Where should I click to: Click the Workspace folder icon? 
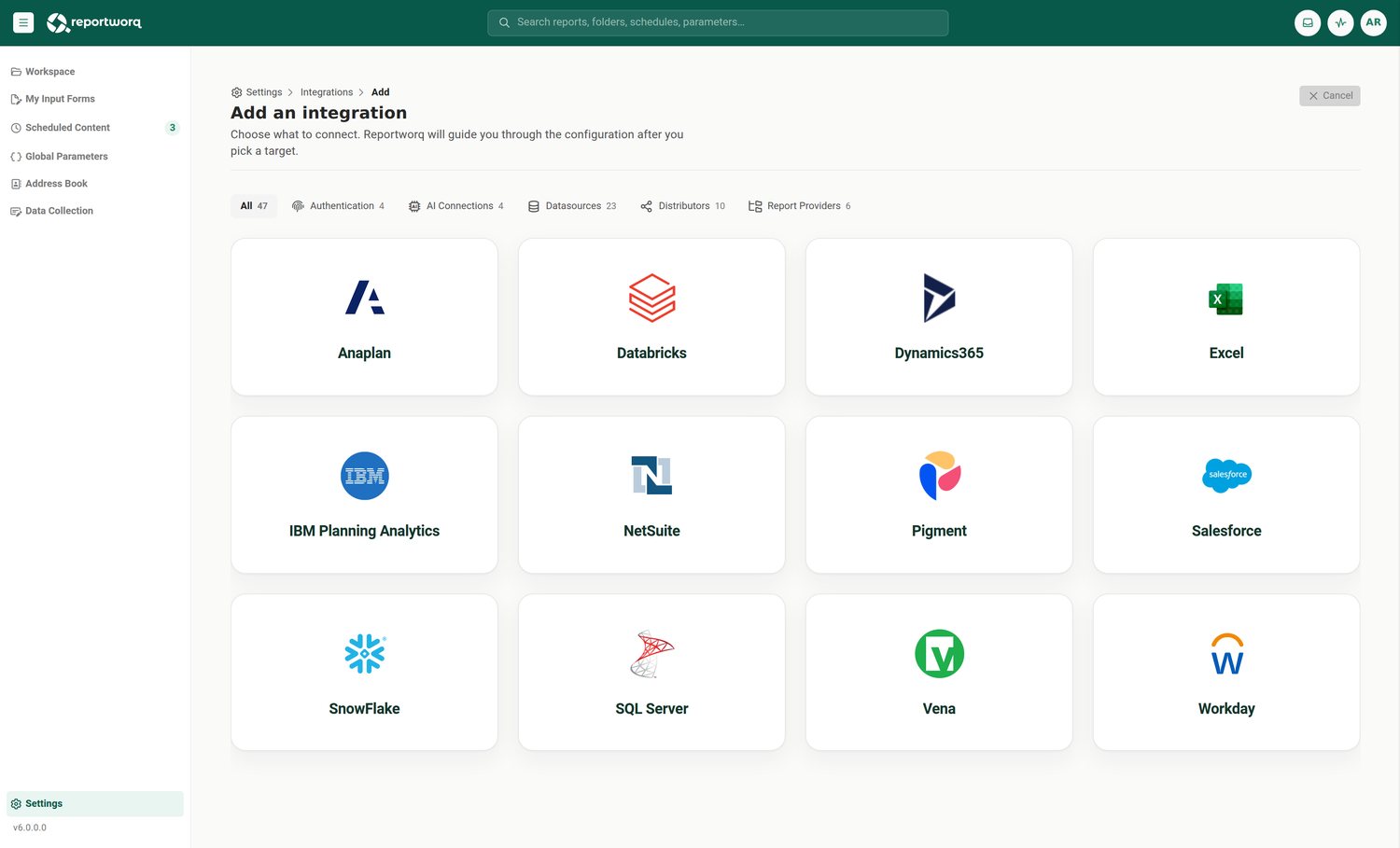(16, 72)
